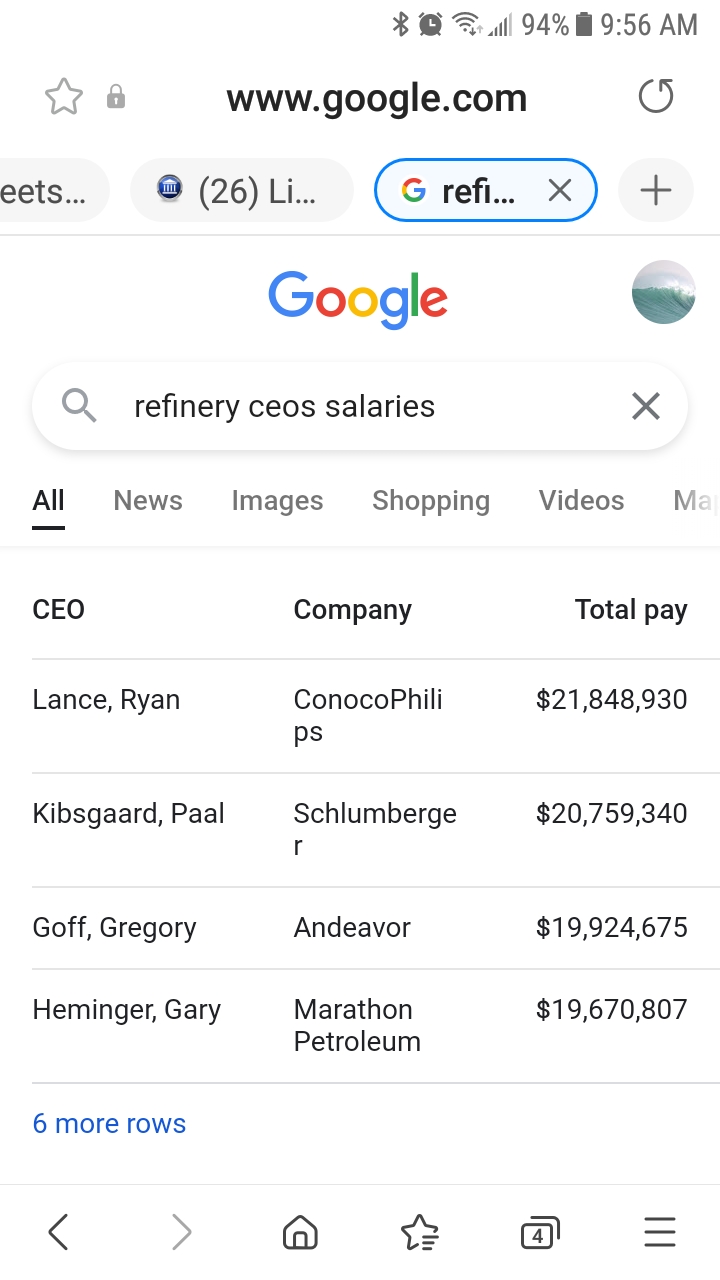The width and height of the screenshot is (720, 1280).
Task: Close the refinery search tab
Action: pos(560,190)
